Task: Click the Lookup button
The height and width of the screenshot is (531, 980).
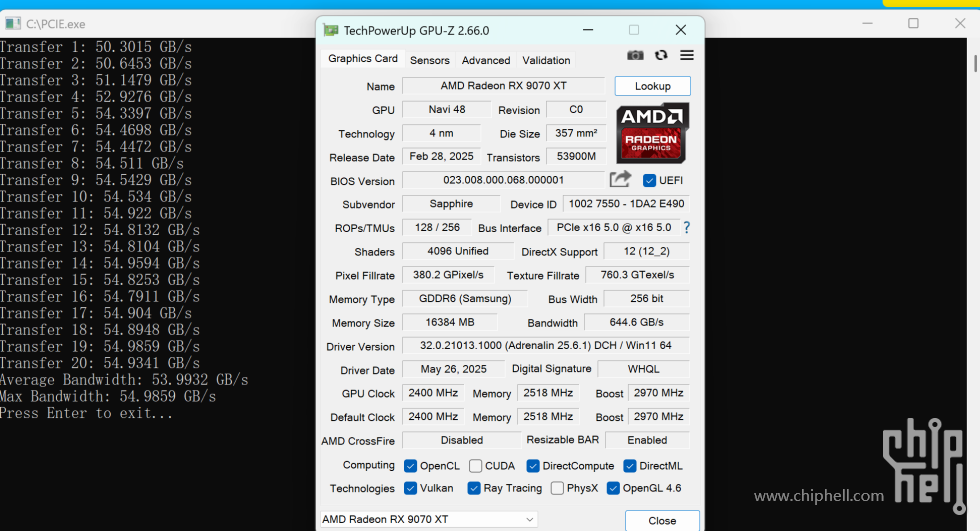Action: point(652,86)
